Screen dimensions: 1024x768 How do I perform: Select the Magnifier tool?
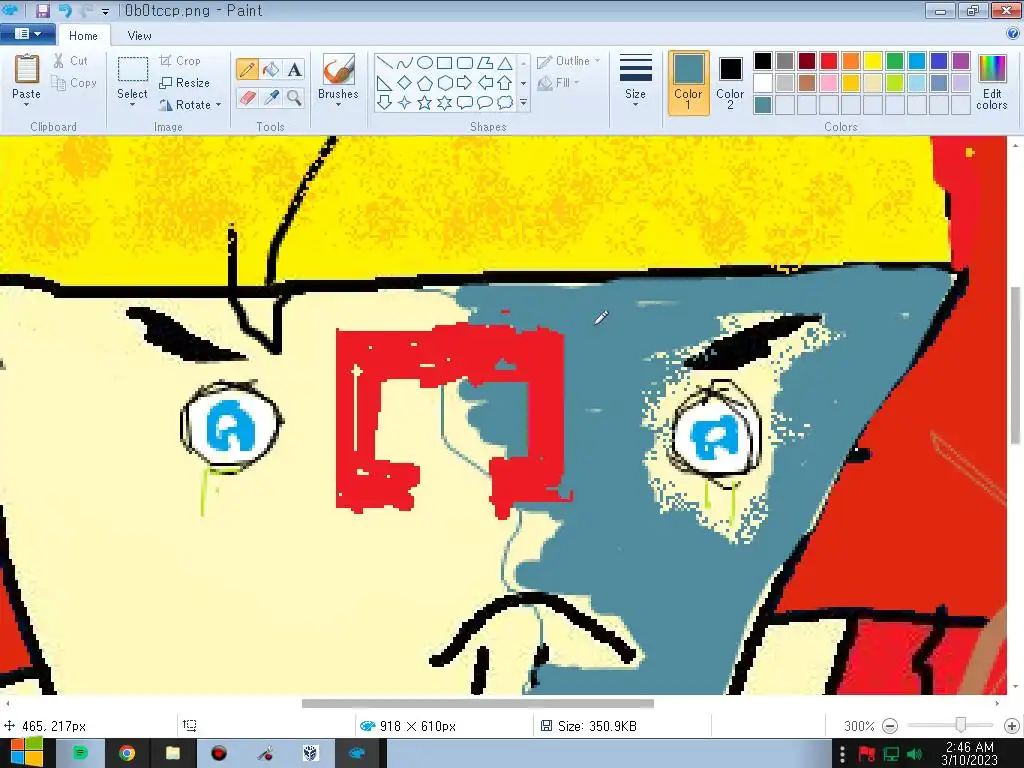295,98
